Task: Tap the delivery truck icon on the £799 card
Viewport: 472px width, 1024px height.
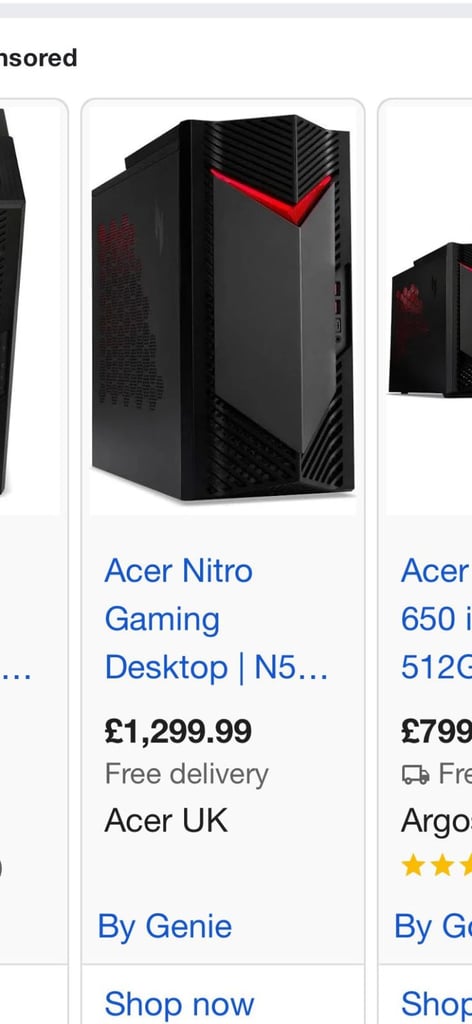Action: [x=415, y=775]
